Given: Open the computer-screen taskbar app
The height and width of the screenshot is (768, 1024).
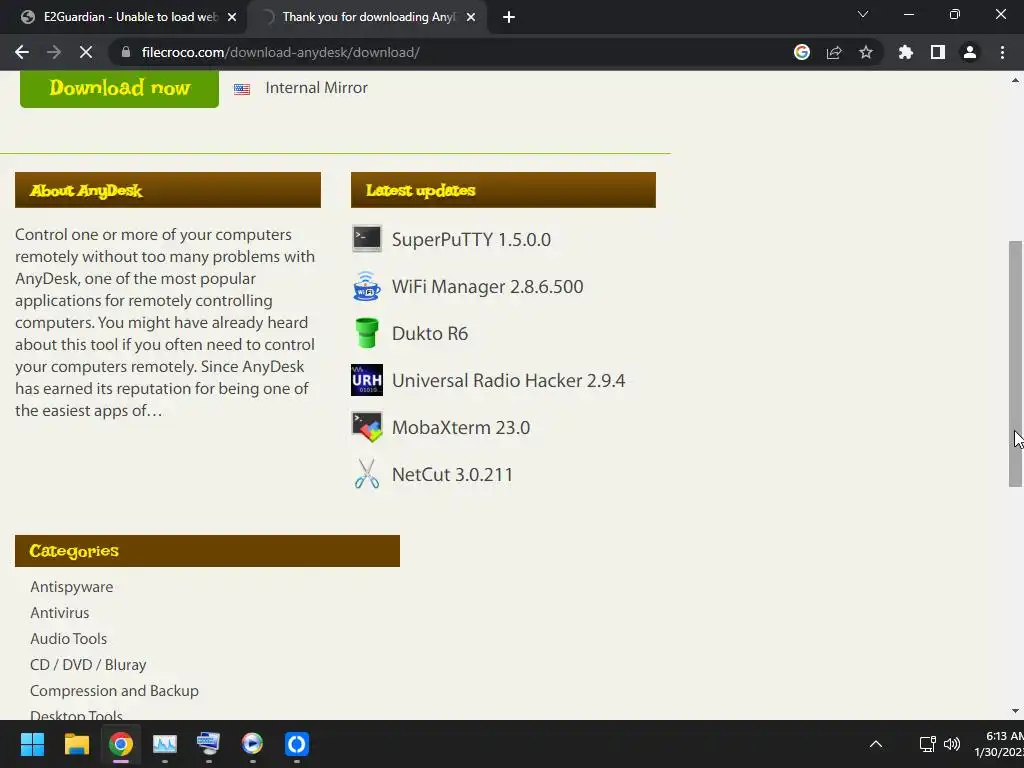Looking at the screenshot, I should pos(208,744).
